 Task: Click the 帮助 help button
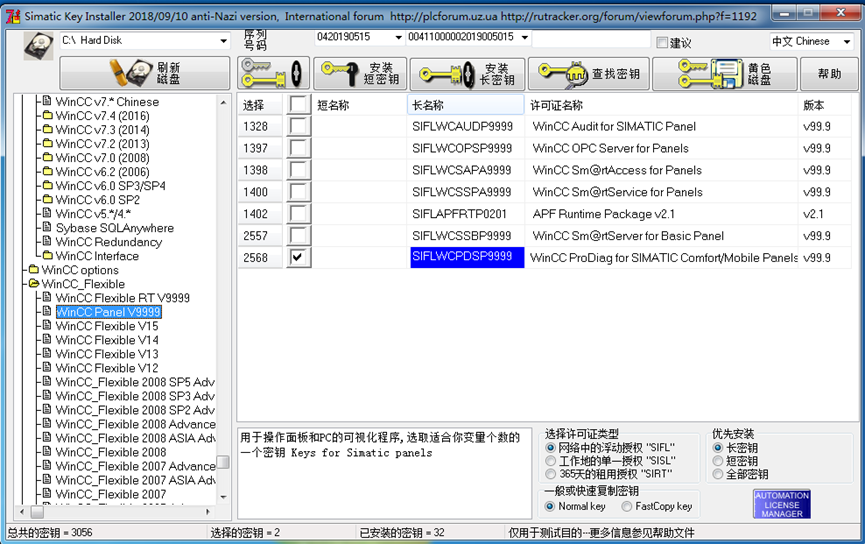click(x=830, y=74)
